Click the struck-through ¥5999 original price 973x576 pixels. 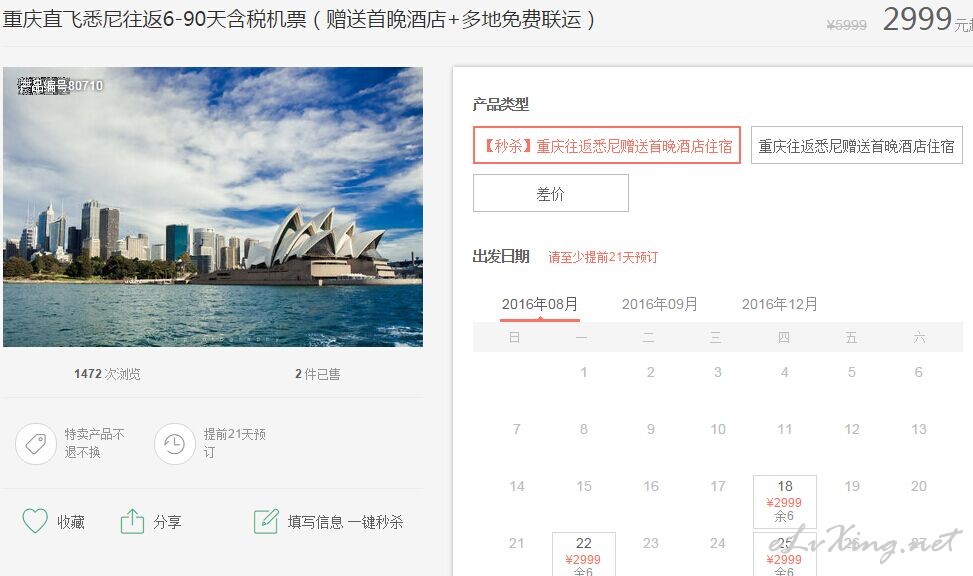(x=846, y=25)
